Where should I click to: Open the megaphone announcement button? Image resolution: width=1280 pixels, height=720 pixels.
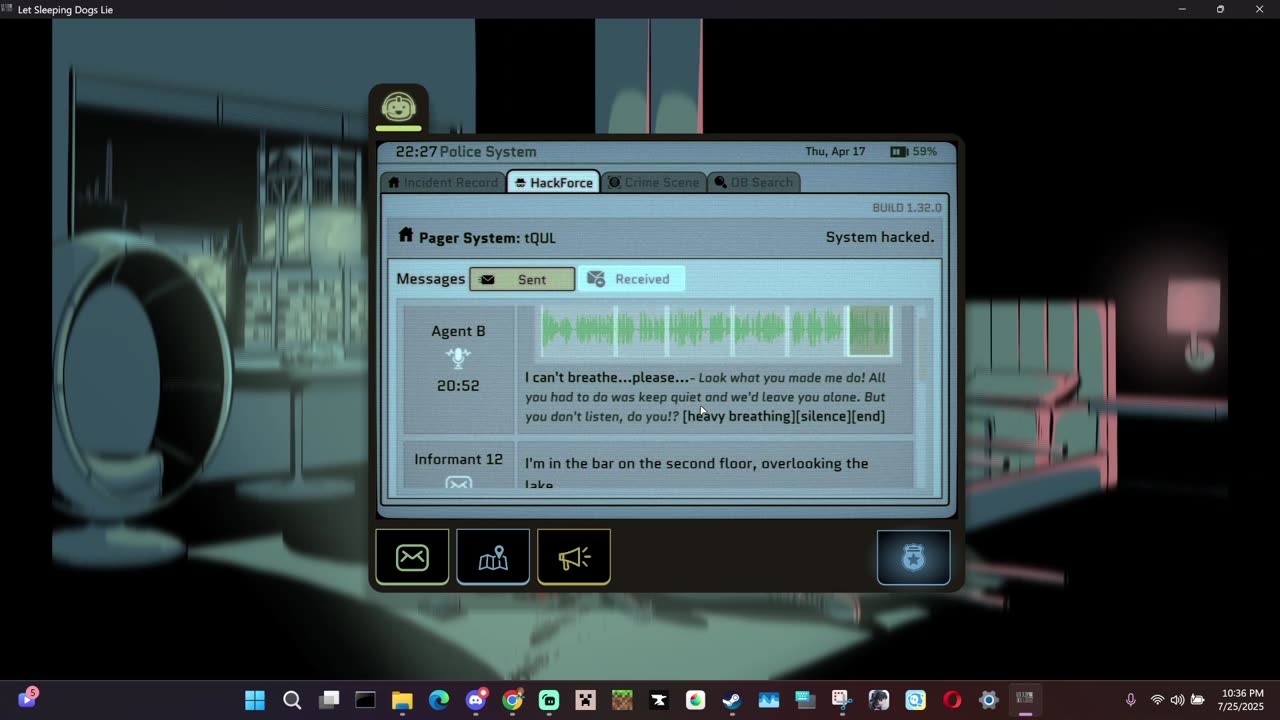[574, 557]
